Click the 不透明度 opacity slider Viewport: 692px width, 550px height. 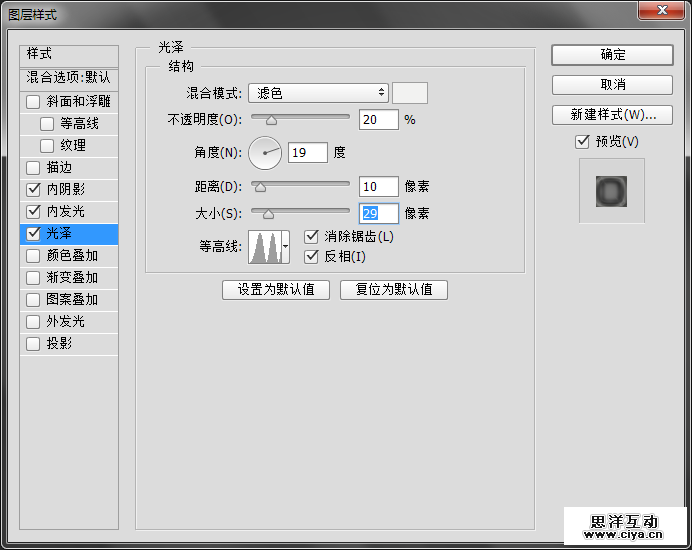tap(300, 119)
